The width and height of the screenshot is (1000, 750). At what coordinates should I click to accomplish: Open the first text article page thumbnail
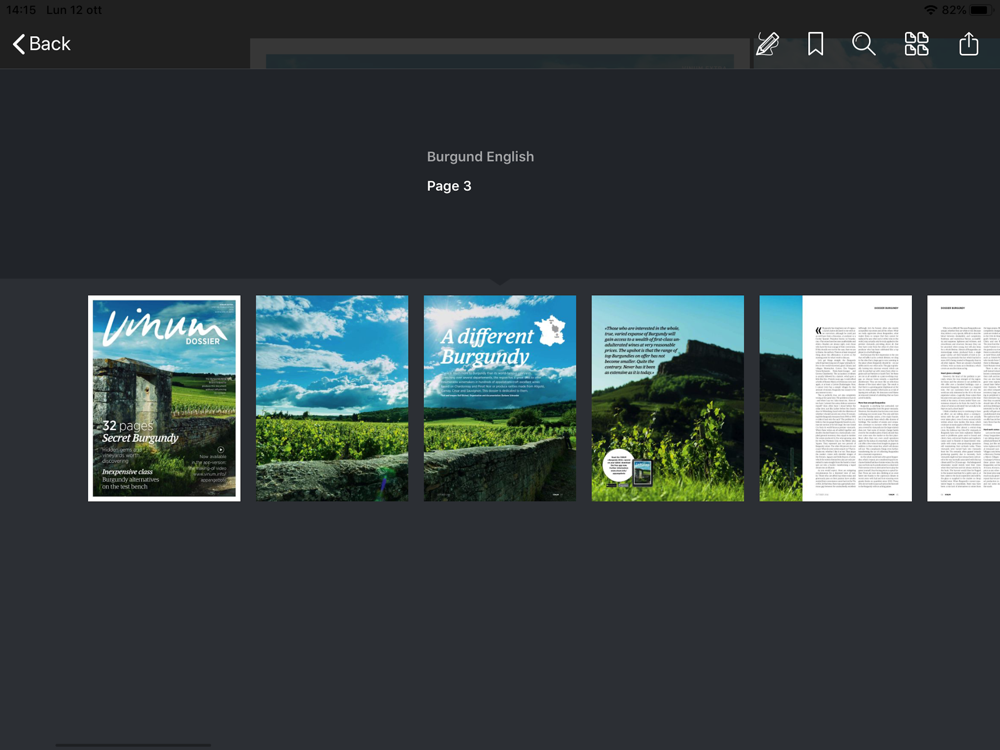pos(835,398)
